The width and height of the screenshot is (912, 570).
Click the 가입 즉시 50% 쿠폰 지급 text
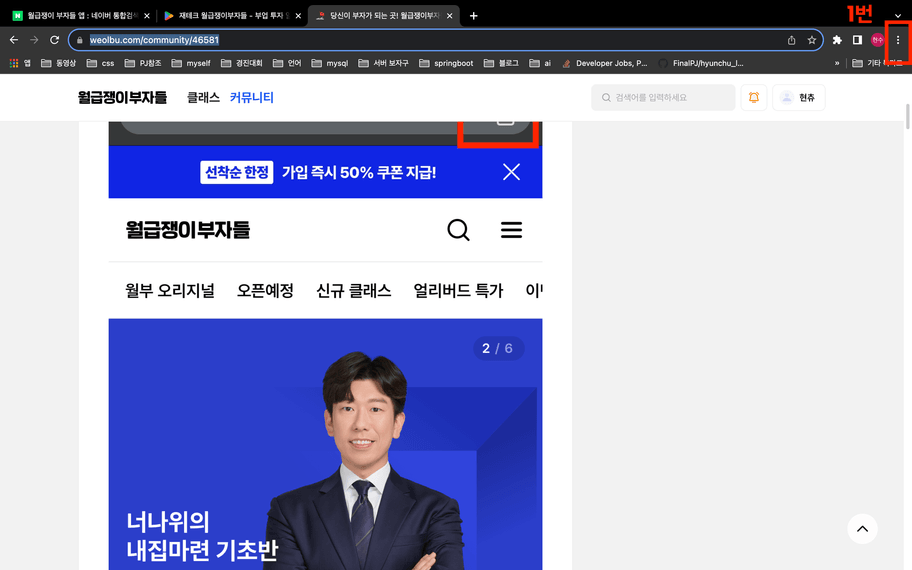[x=359, y=172]
